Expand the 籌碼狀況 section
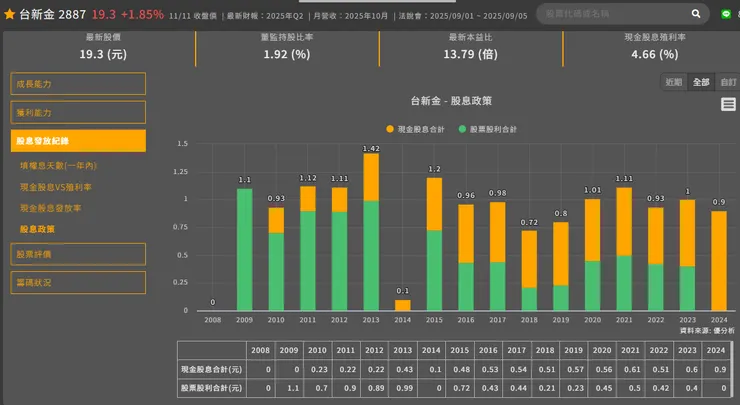The height and width of the screenshot is (405, 740). pyautogui.click(x=78, y=282)
